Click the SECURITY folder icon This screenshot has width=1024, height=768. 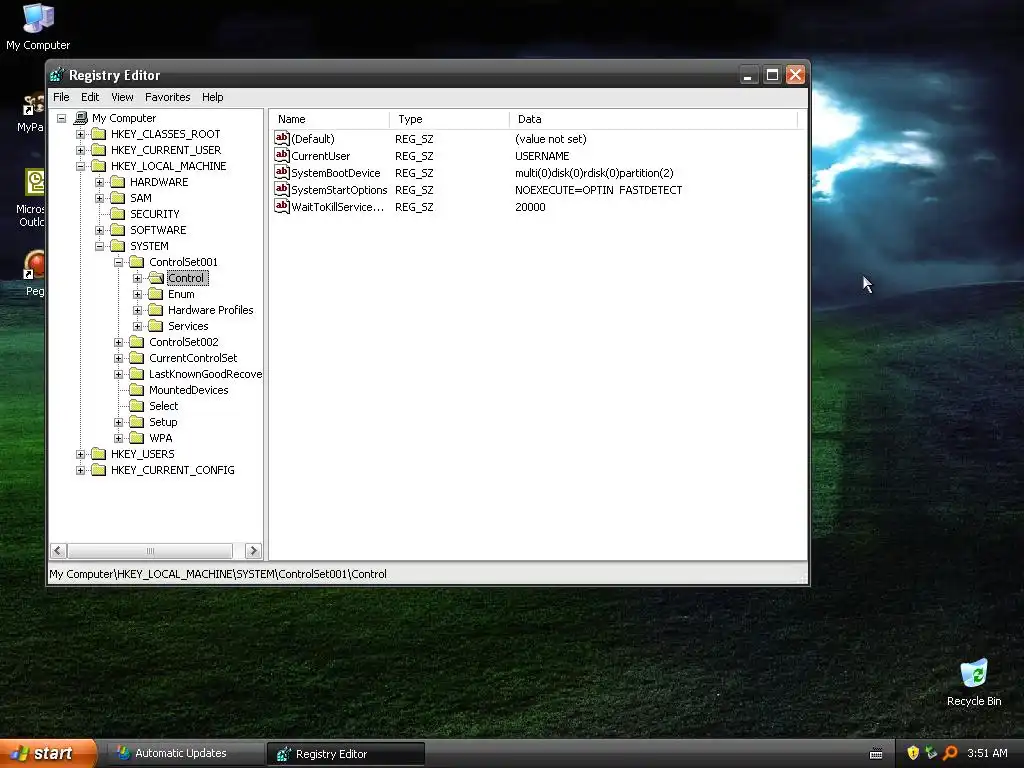tap(118, 214)
